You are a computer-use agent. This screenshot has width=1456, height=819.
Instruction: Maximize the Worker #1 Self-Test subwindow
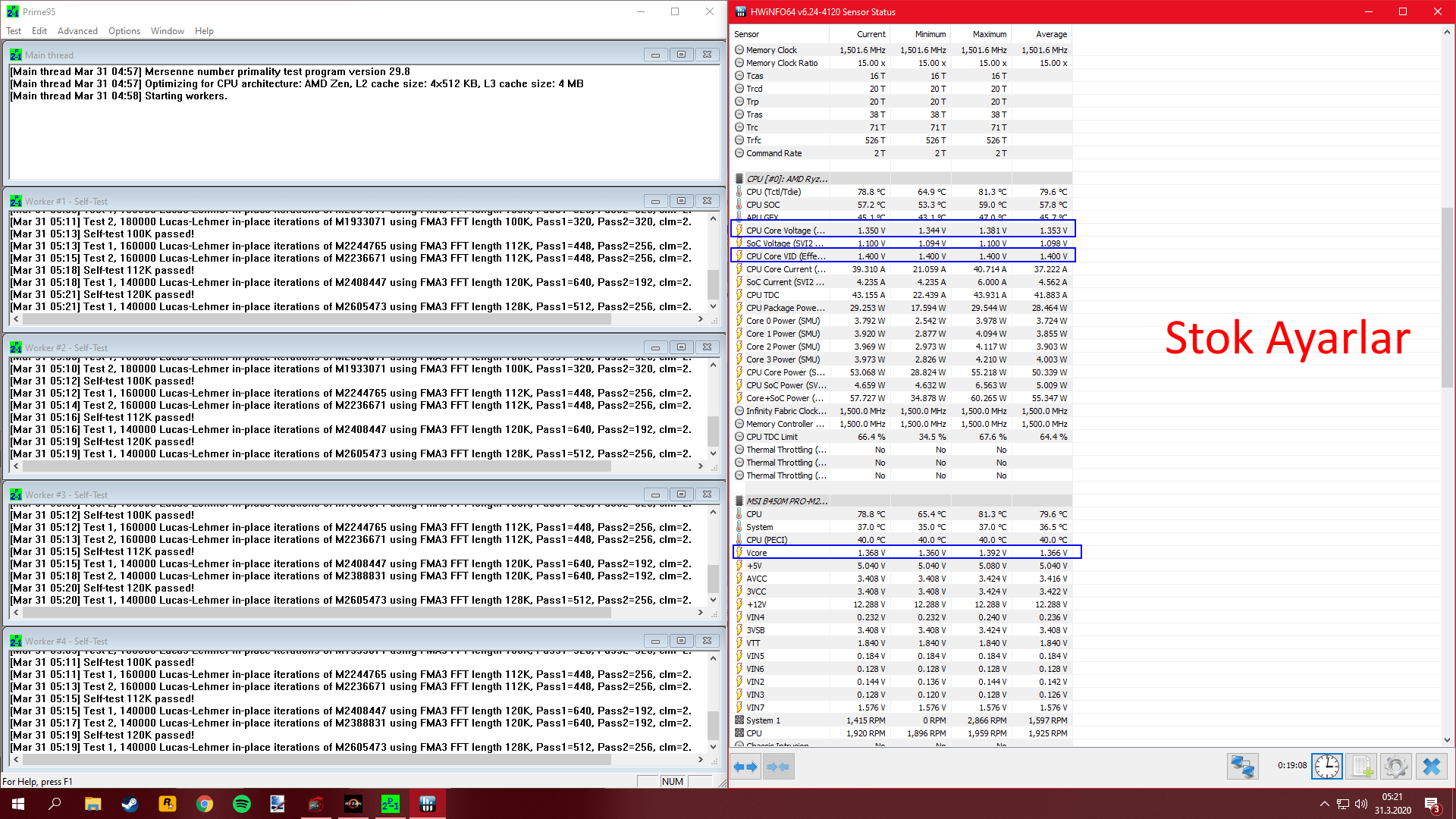681,201
